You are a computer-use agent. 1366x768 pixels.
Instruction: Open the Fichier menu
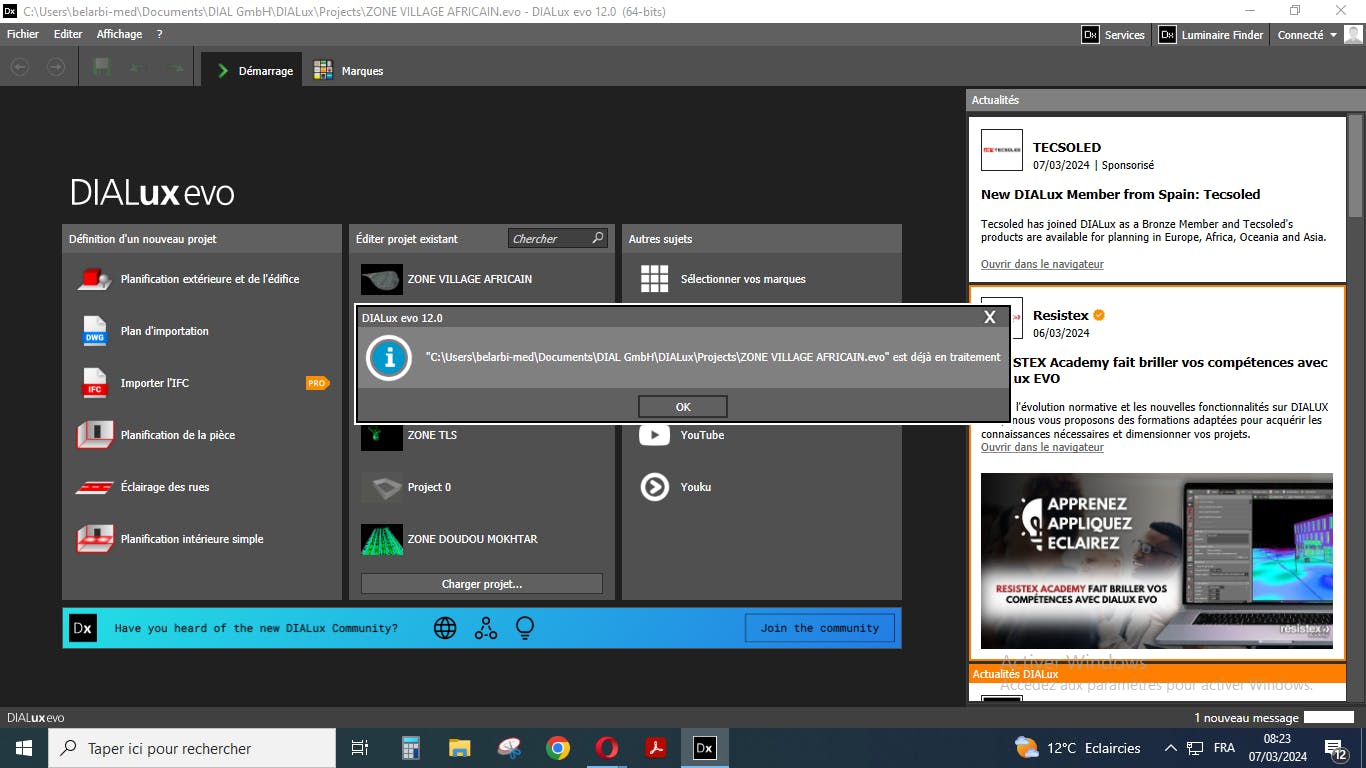click(23, 34)
